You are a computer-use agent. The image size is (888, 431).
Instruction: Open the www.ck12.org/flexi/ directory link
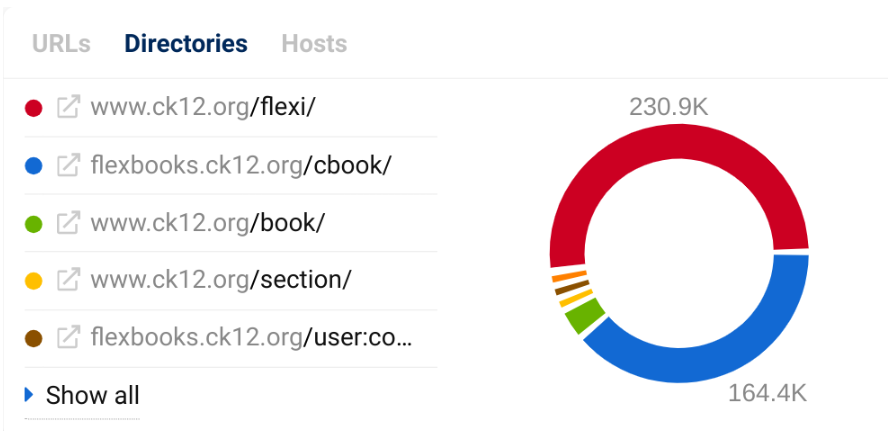pyautogui.click(x=203, y=107)
